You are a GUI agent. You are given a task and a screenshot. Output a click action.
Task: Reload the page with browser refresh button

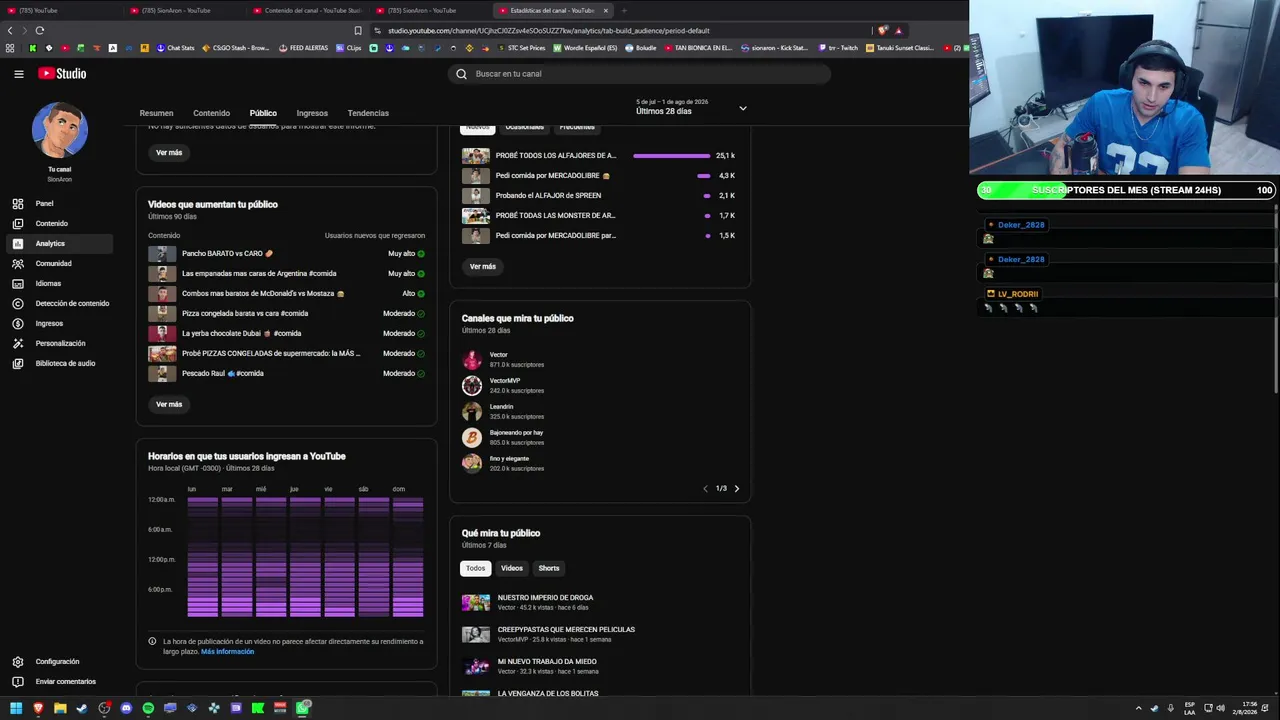click(x=39, y=31)
